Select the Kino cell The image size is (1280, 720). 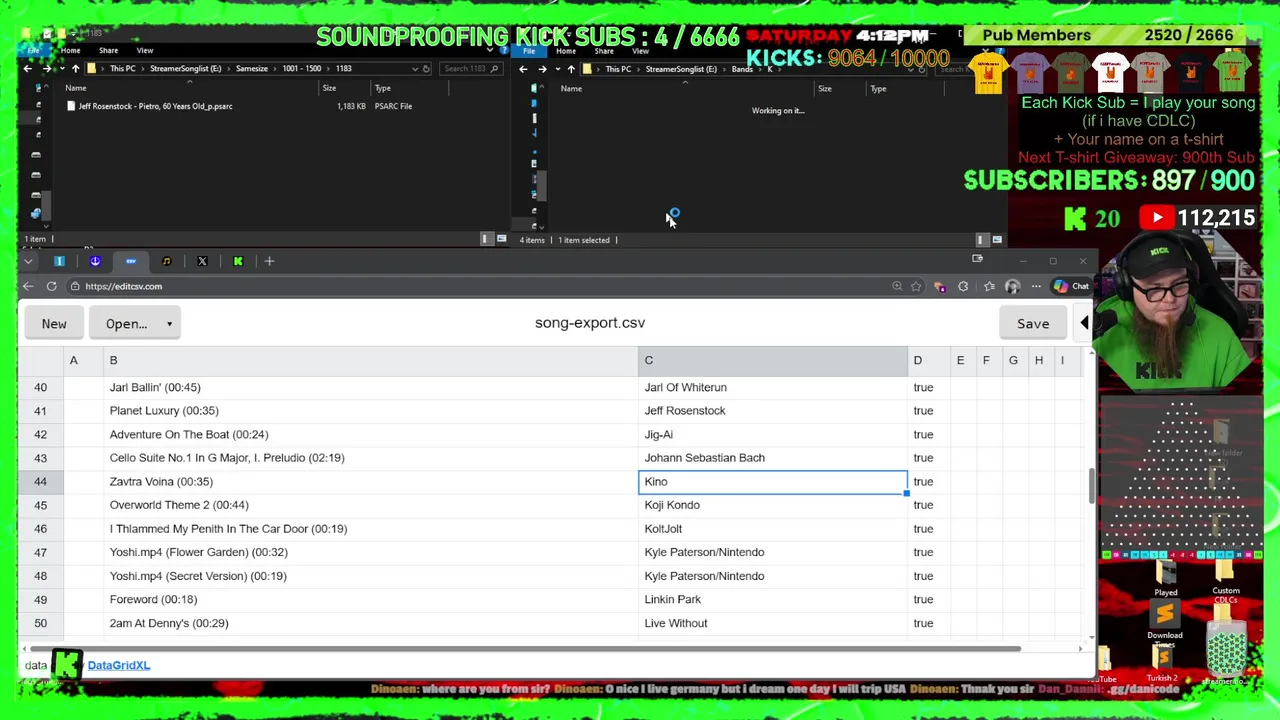click(772, 482)
